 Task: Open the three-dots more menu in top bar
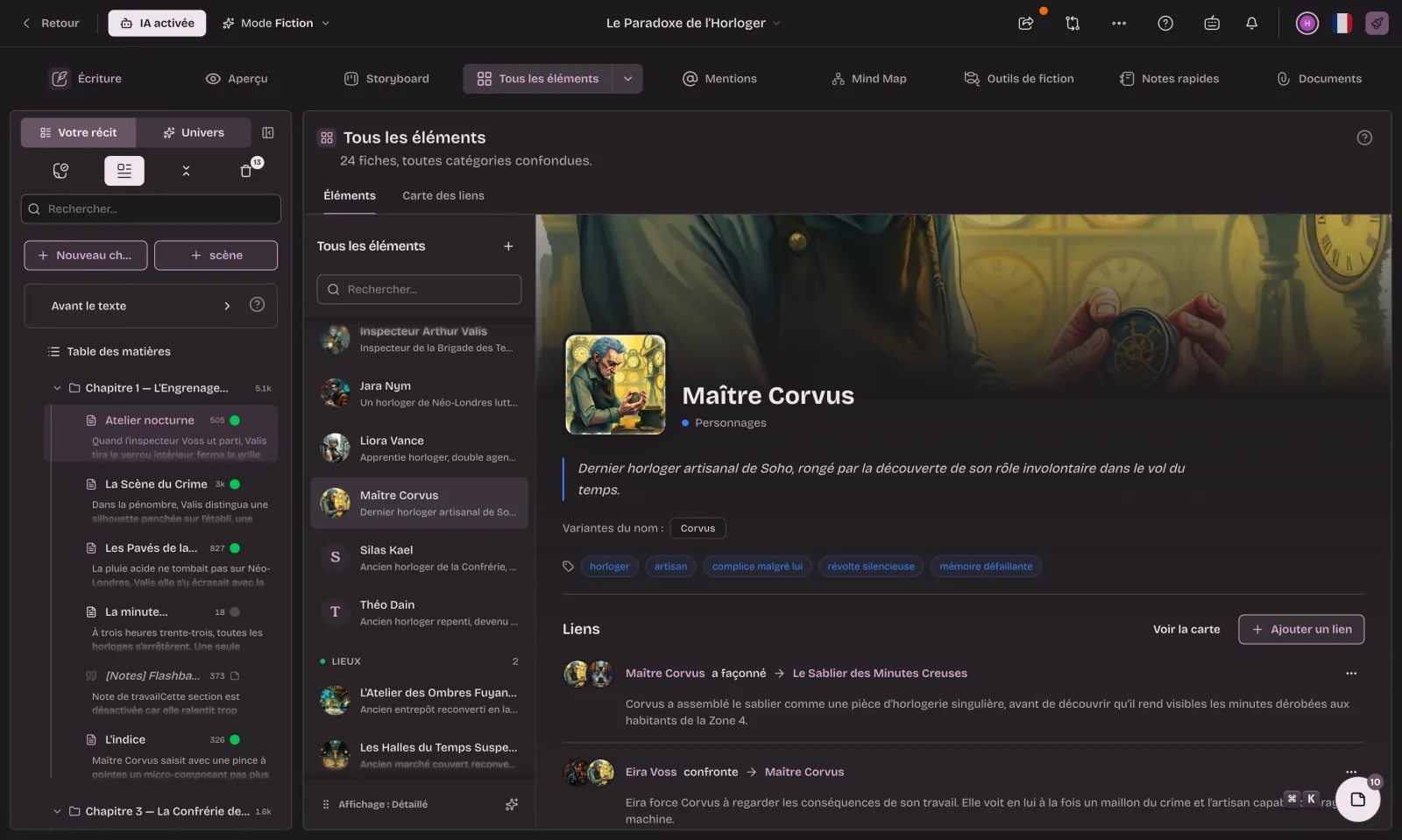click(1119, 24)
